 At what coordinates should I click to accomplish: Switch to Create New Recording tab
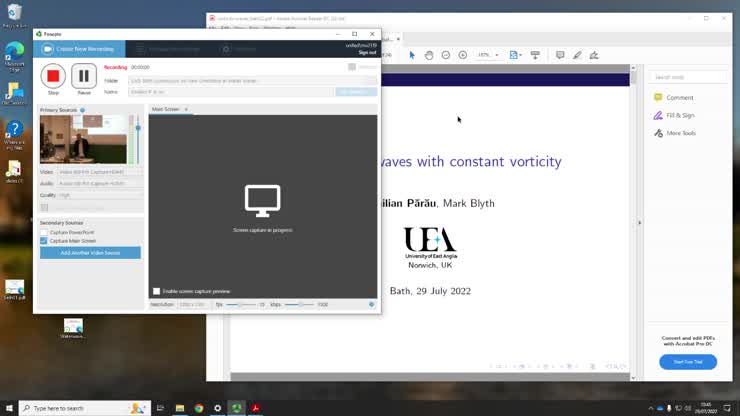point(80,49)
